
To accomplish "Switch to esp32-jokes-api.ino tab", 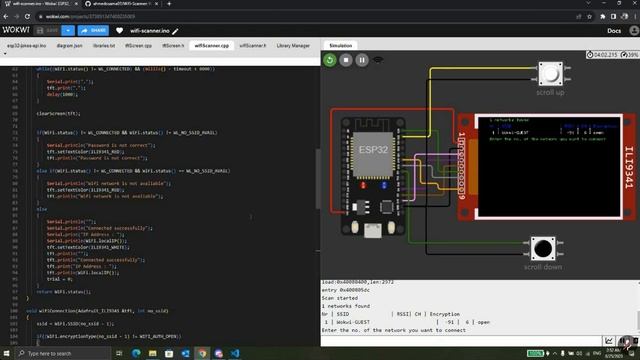I will pos(27,46).
